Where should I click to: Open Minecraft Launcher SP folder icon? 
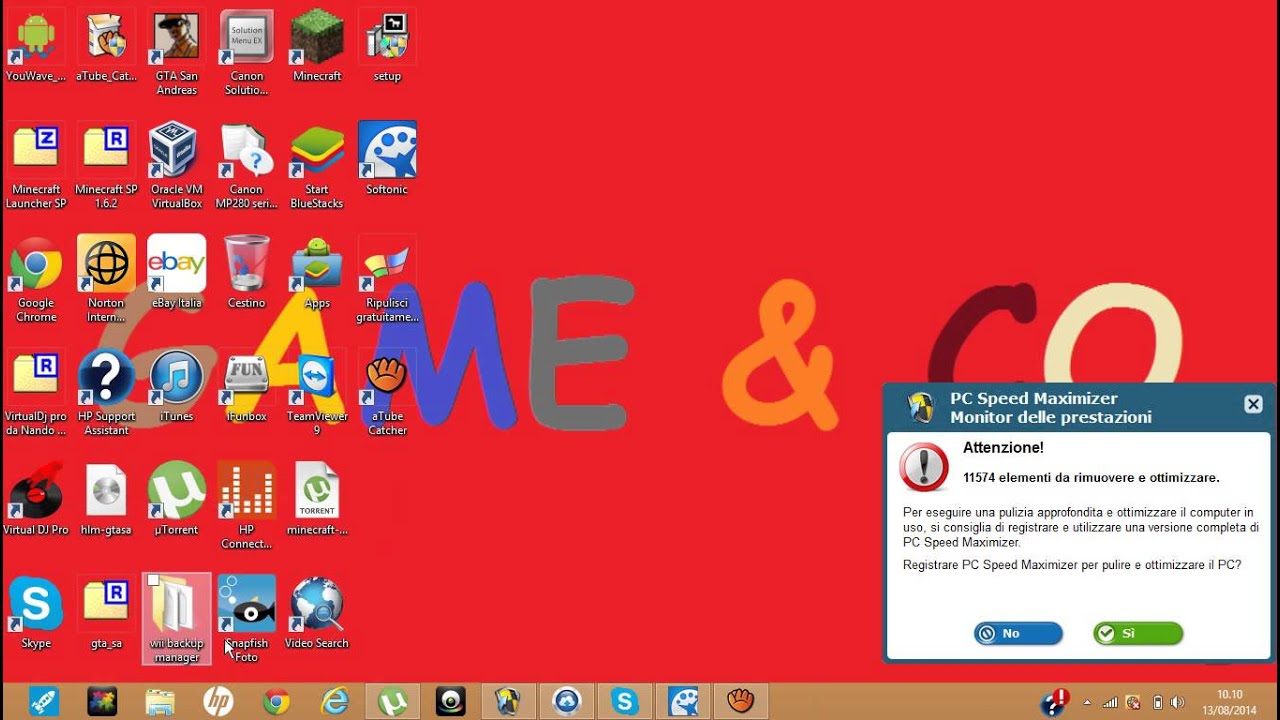[x=36, y=167]
